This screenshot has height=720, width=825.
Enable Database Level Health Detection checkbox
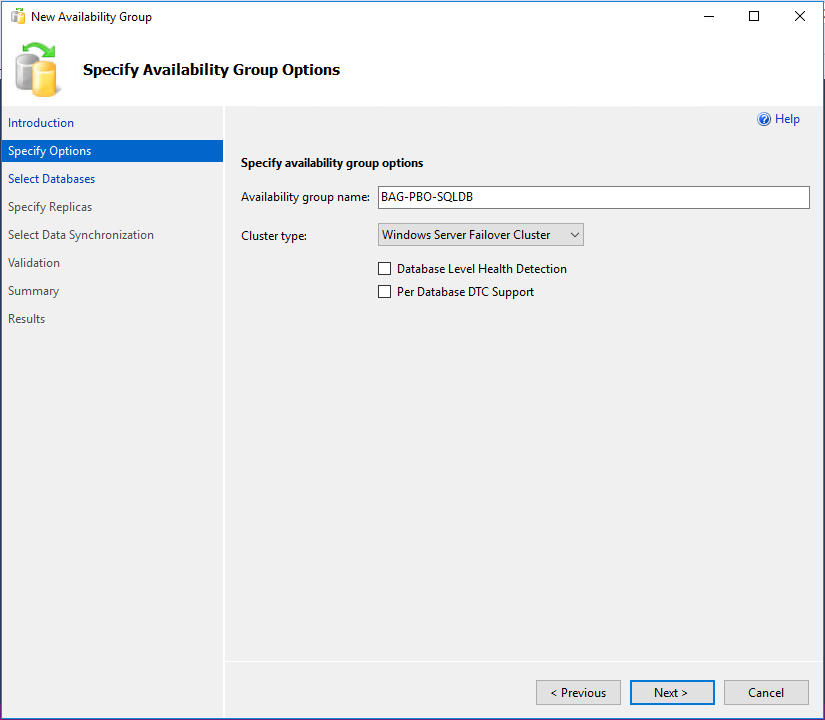[x=384, y=269]
